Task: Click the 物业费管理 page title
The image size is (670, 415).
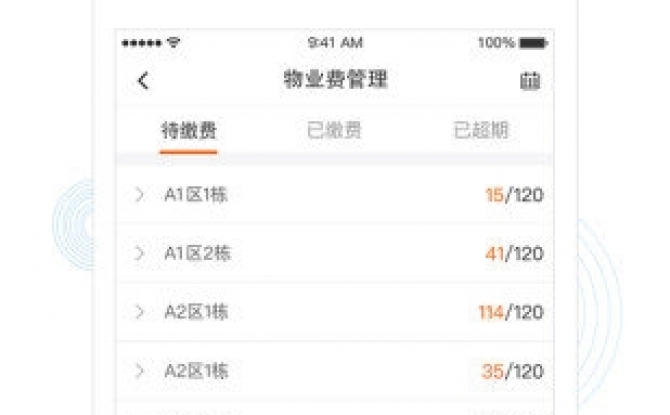Action: click(336, 79)
